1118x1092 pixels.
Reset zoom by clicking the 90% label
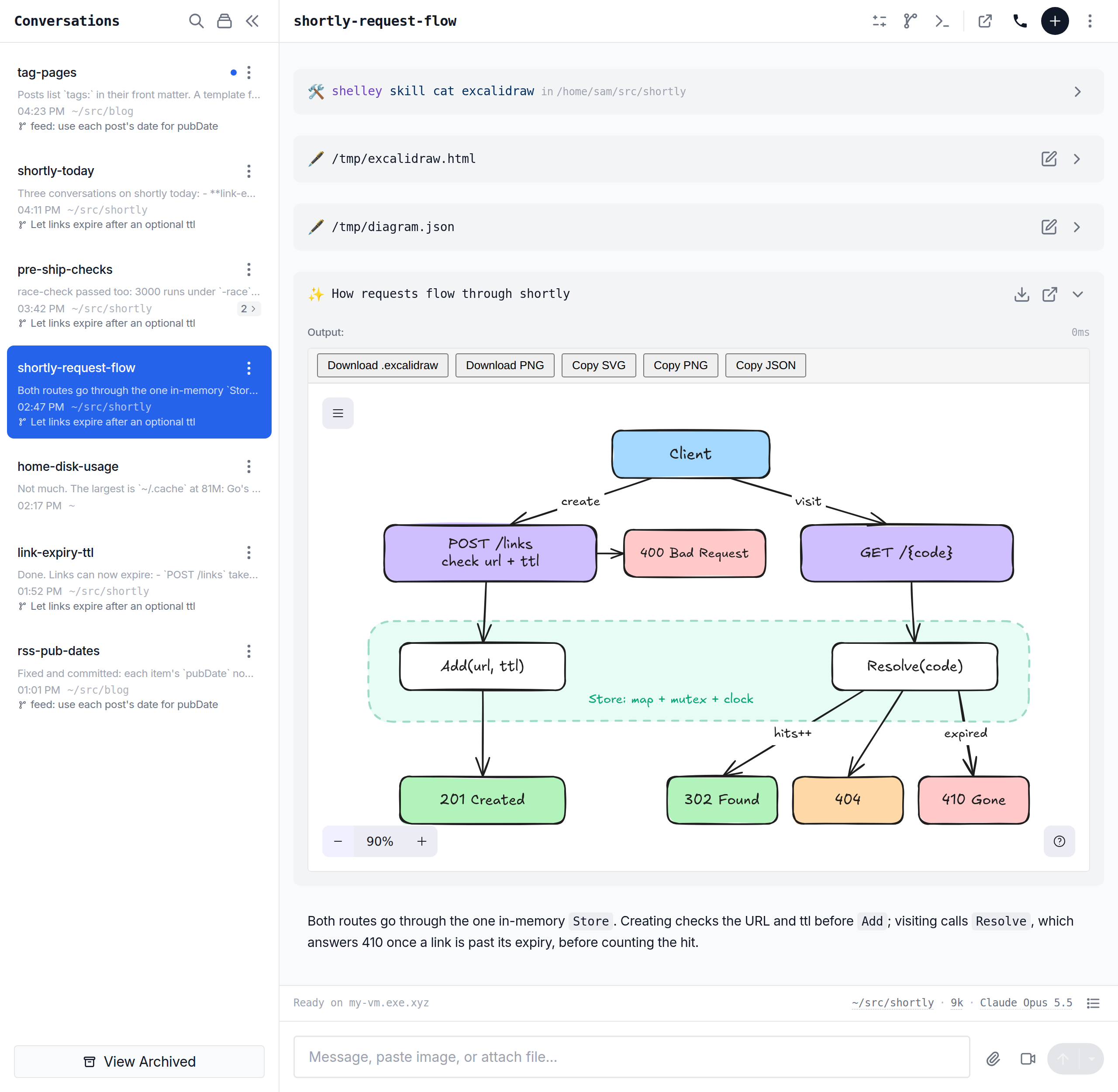click(x=380, y=841)
